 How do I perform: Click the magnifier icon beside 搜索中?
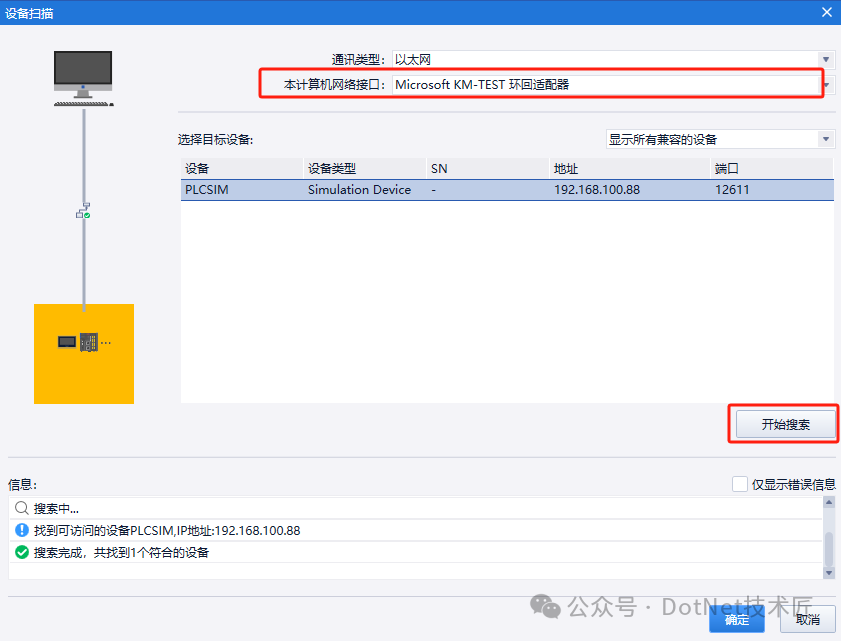tap(21, 508)
